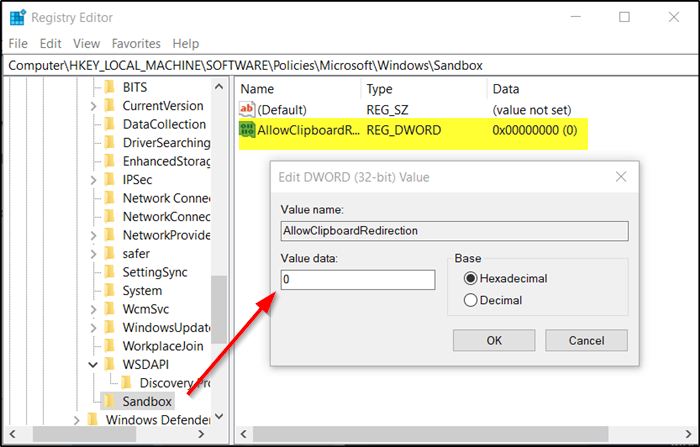Open the Edit menu
This screenshot has width=700, height=447.
[50, 44]
